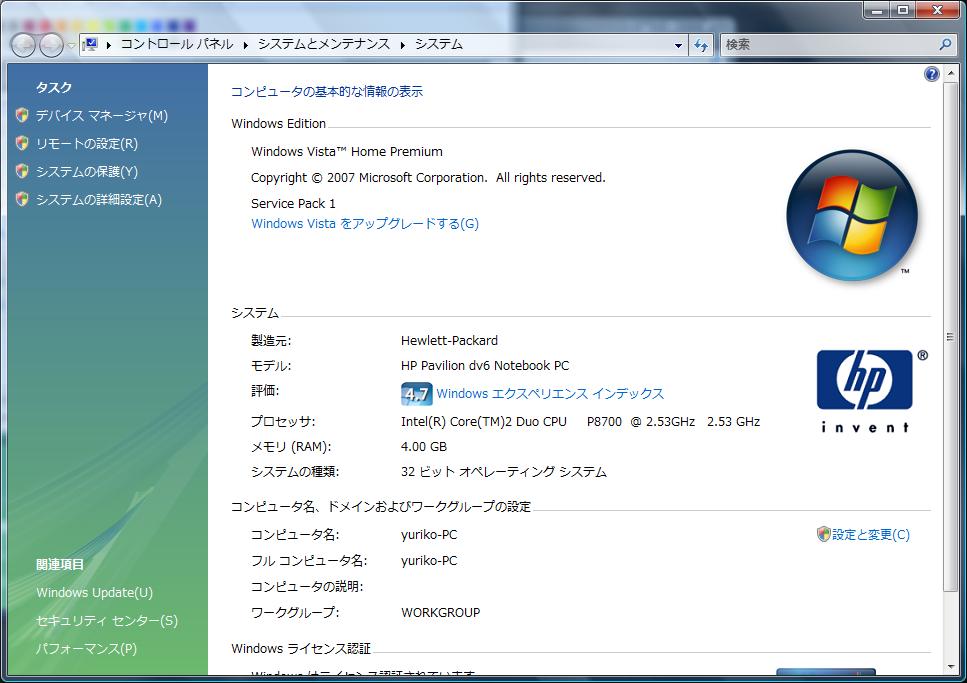Screen dimensions: 967x683
Task: Click the scrollbar up arrow
Action: coord(950,73)
